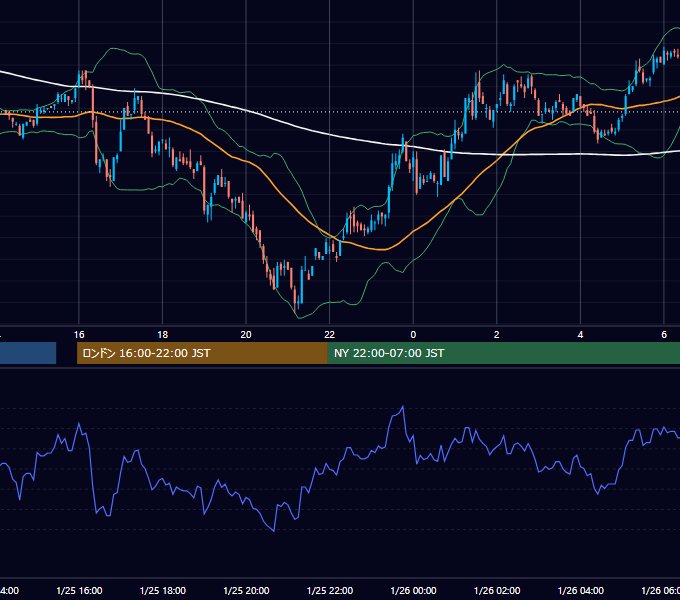The width and height of the screenshot is (680, 600).
Task: Select the NY 22:00-07:00 JST session bar
Action: [x=503, y=353]
